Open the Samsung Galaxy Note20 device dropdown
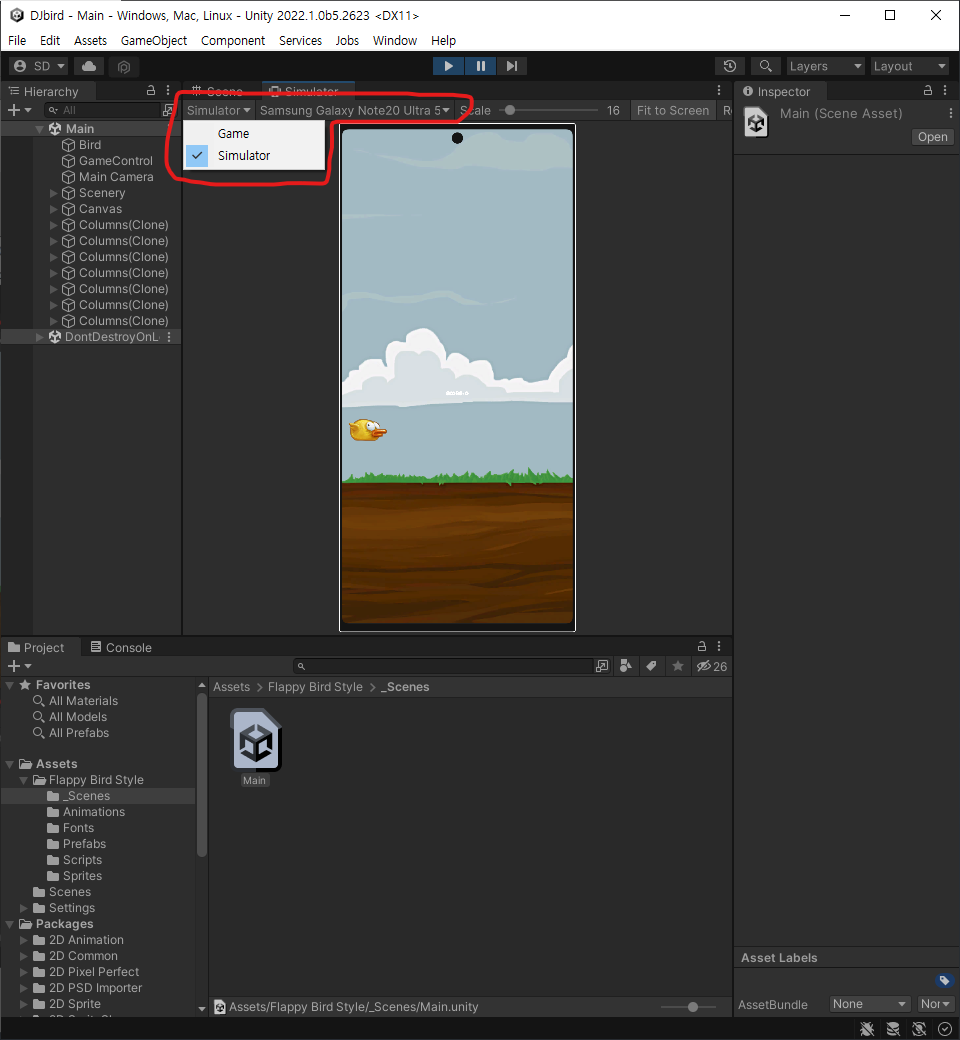 (354, 111)
